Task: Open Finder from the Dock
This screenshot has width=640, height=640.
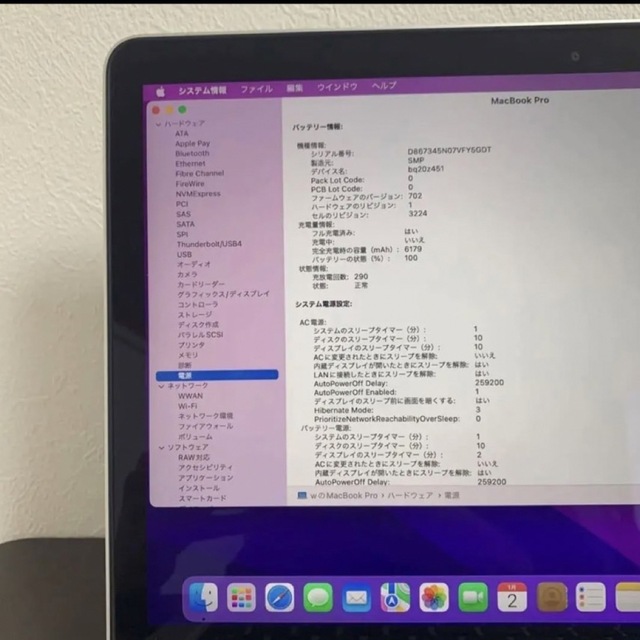Action: [203, 597]
